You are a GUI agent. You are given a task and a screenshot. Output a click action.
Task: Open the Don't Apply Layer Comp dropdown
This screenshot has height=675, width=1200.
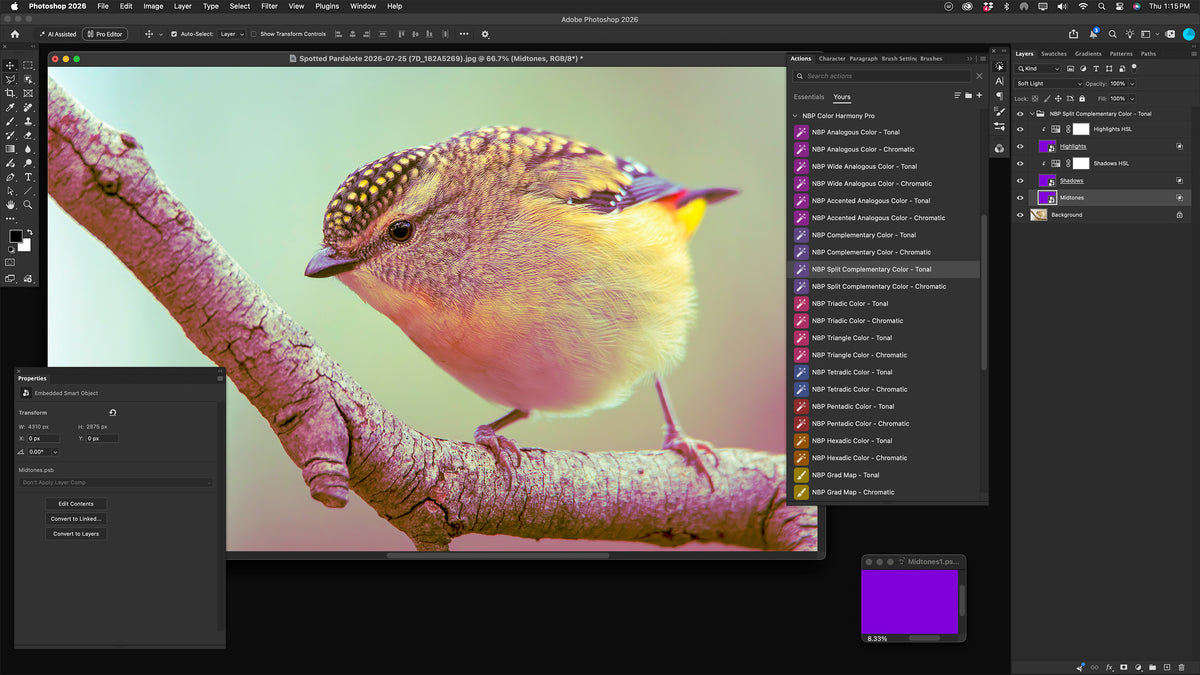click(x=116, y=482)
